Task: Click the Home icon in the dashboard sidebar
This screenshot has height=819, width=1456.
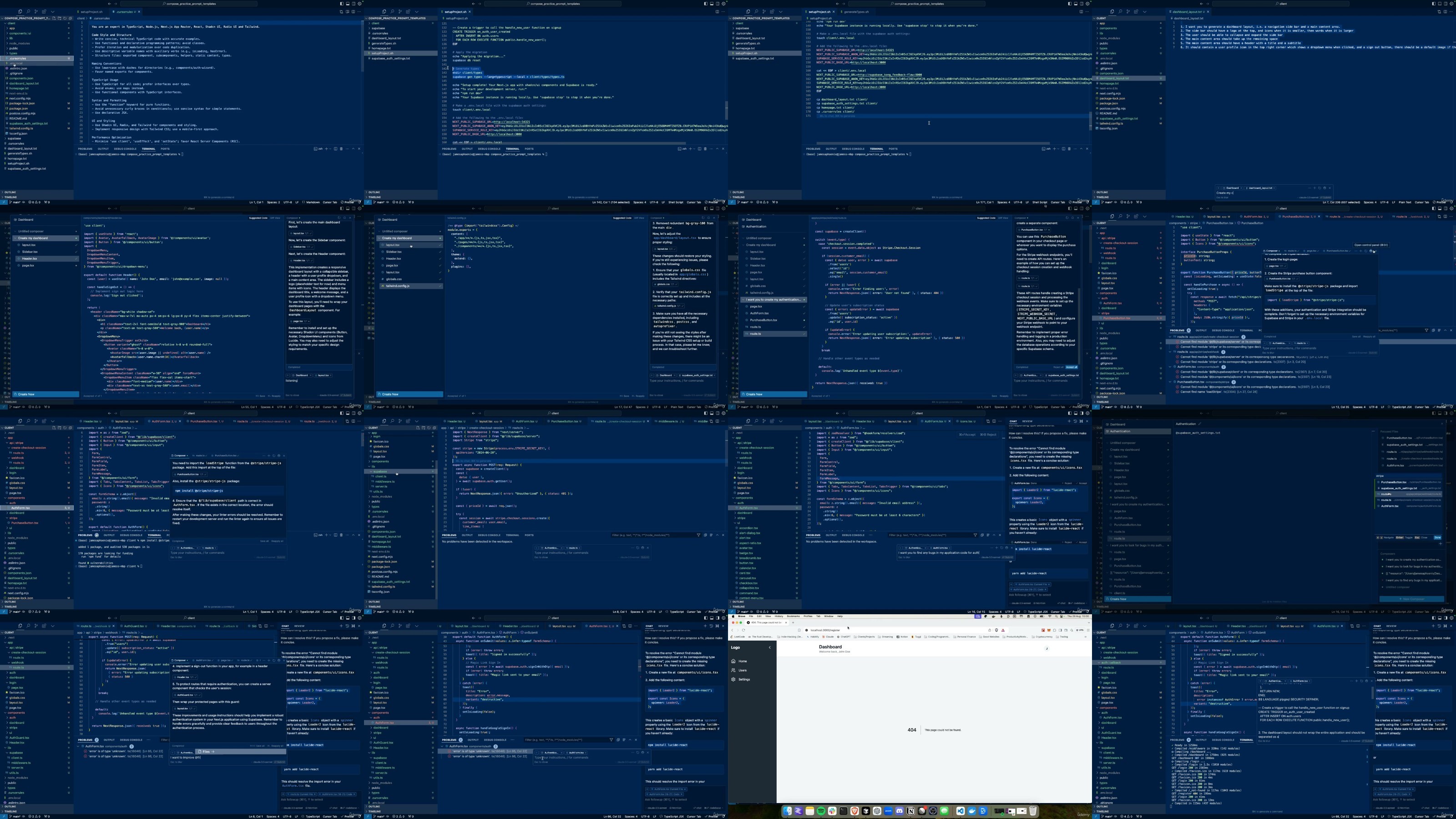Action: (x=733, y=661)
